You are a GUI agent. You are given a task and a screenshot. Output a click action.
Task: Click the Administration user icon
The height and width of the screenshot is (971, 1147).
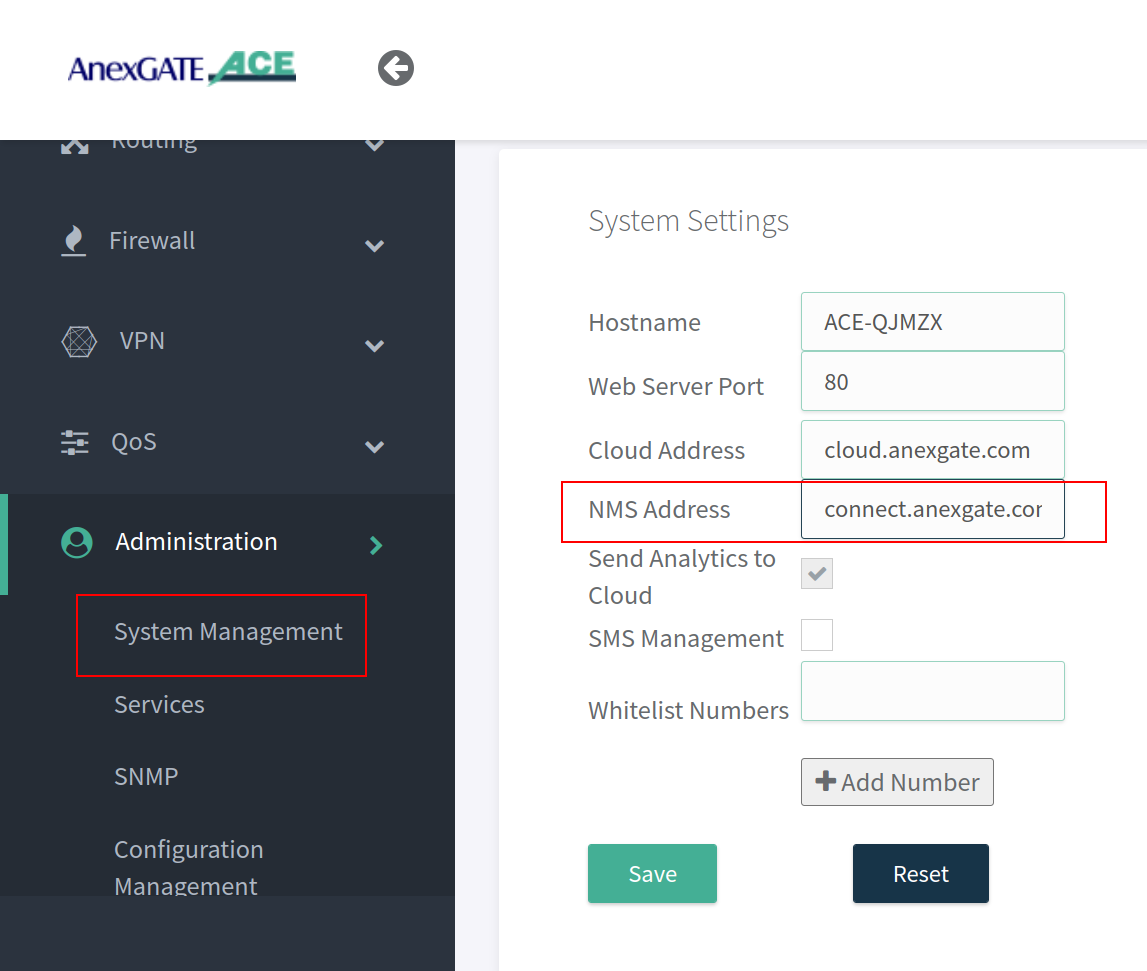(x=77, y=542)
